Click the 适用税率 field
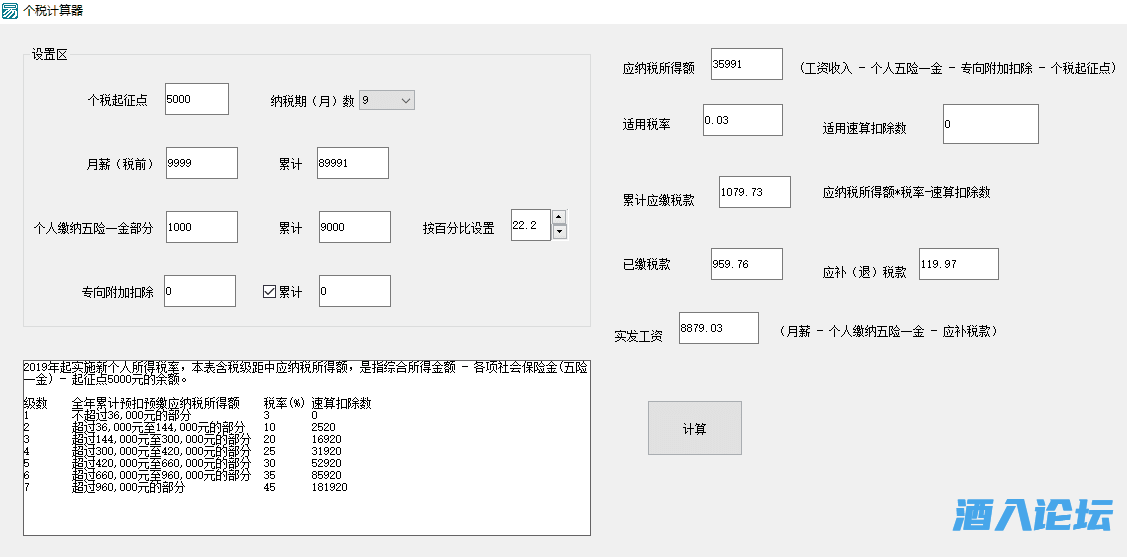 pos(742,120)
